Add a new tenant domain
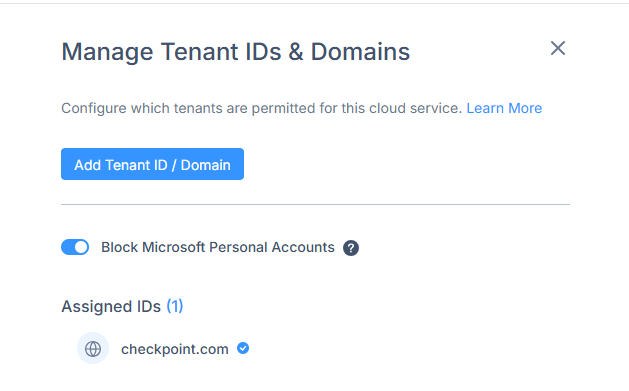The width and height of the screenshot is (629, 391). (x=152, y=164)
